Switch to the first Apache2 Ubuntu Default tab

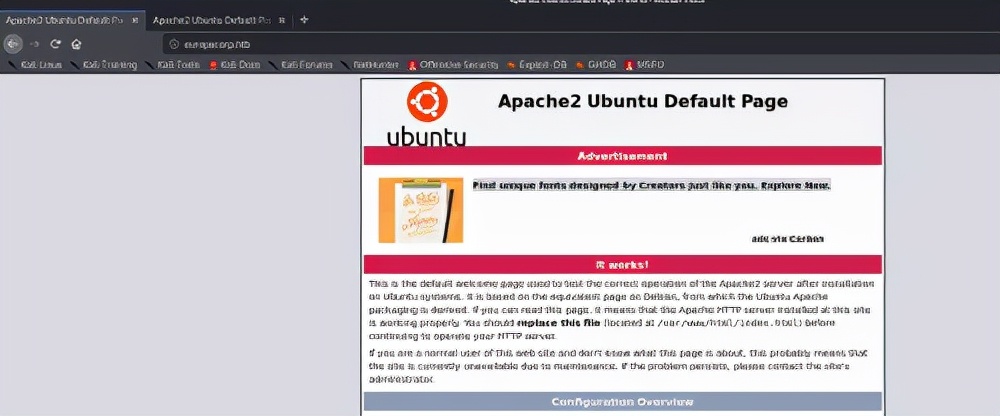[x=64, y=20]
